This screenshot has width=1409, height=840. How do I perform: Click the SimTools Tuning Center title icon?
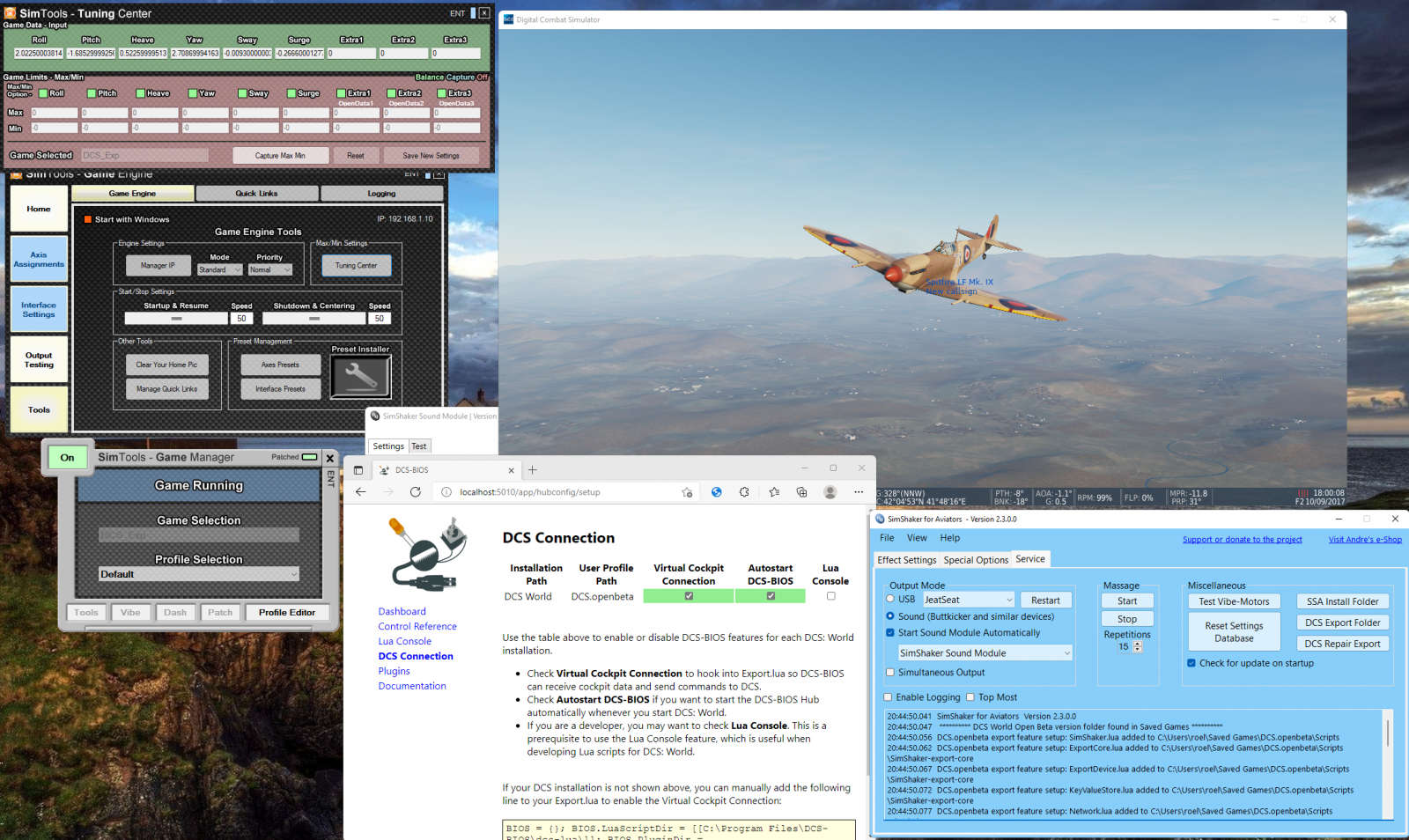tap(11, 13)
